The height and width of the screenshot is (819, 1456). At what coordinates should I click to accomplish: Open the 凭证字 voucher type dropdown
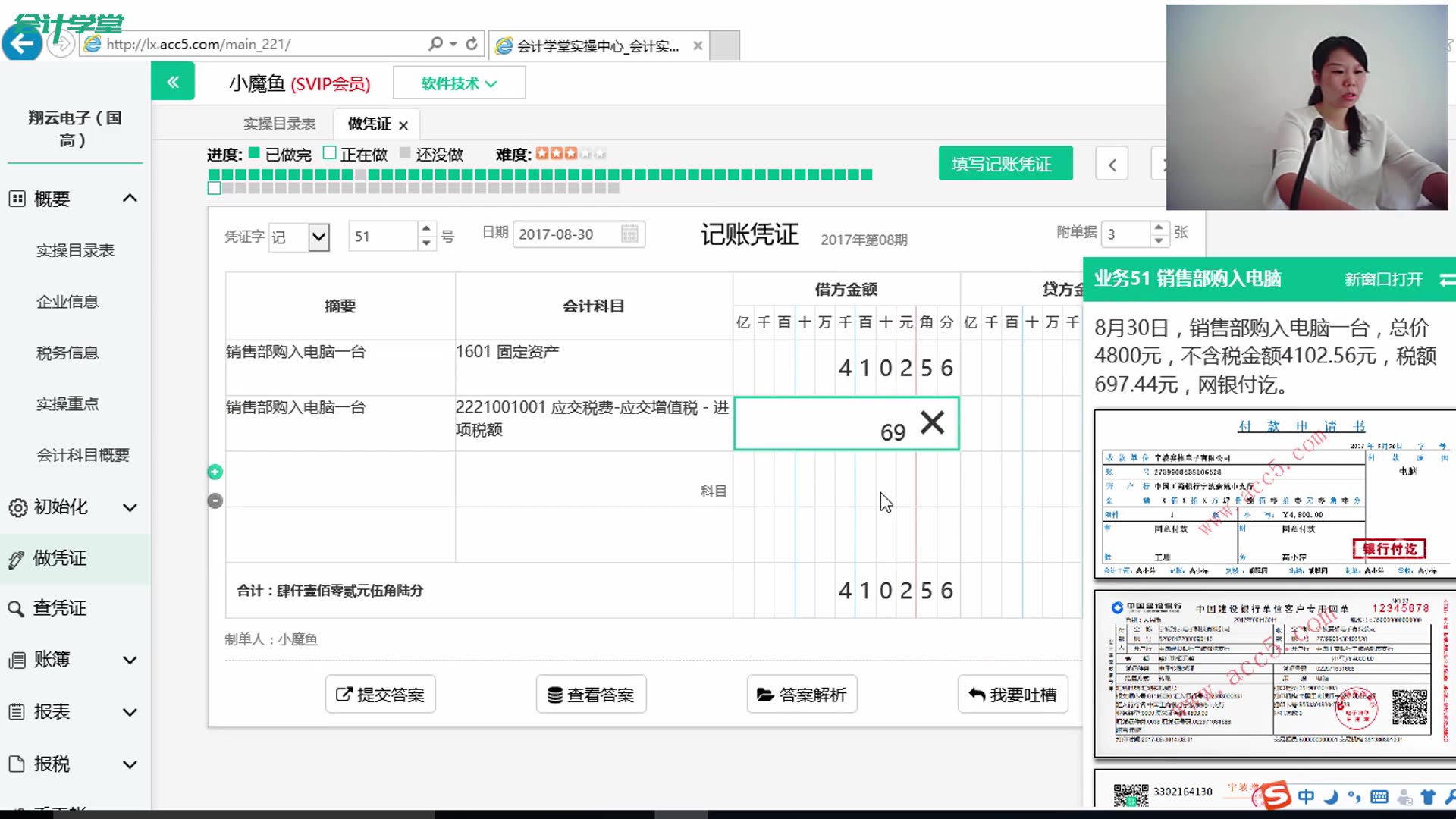pos(319,237)
